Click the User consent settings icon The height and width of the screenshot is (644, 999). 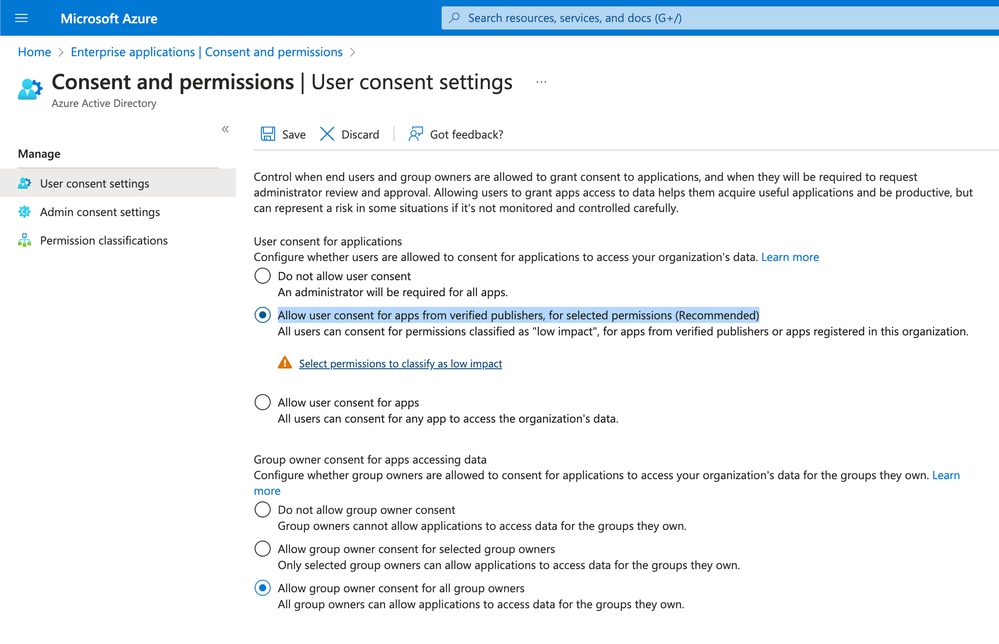(x=25, y=184)
